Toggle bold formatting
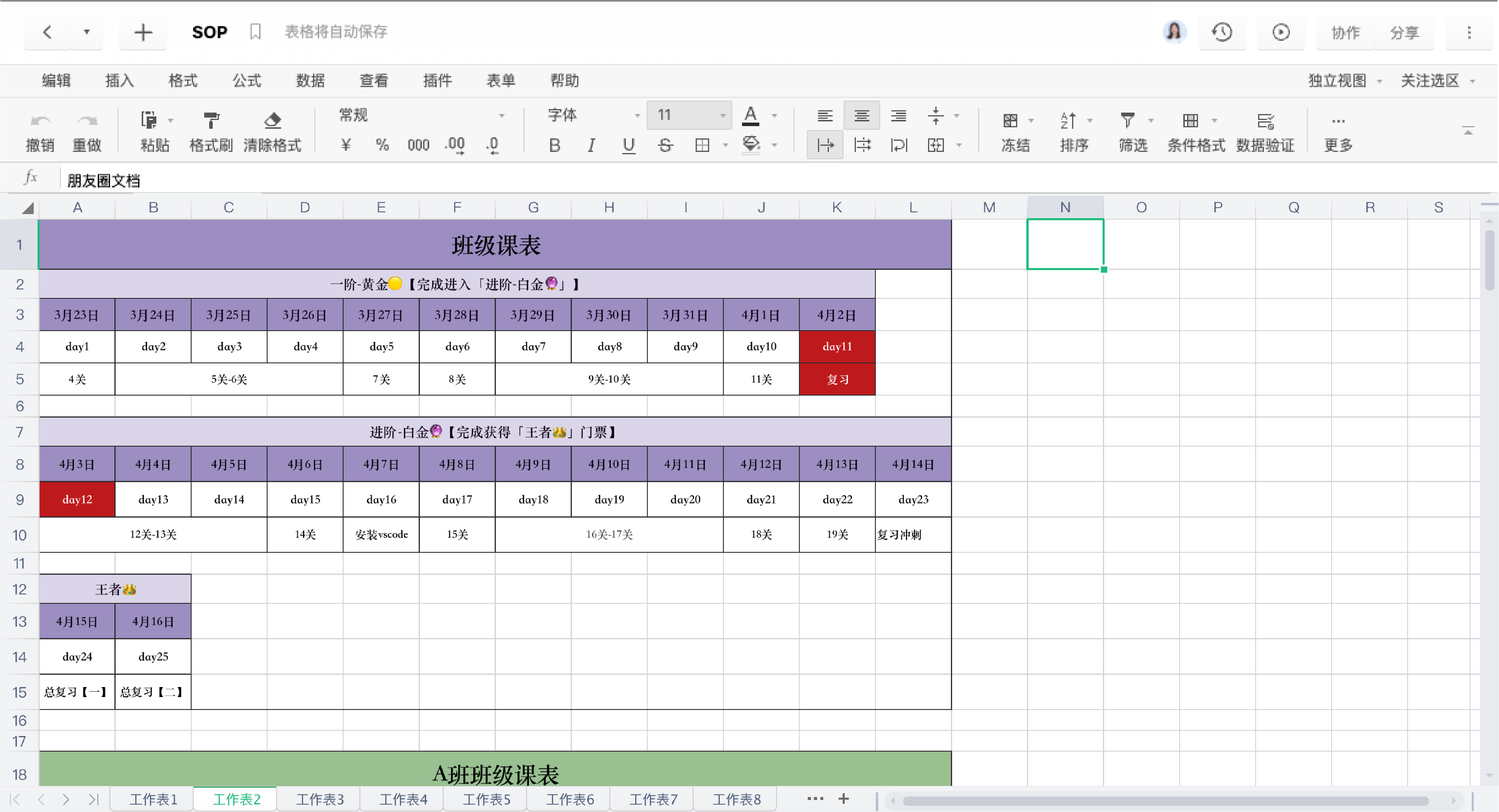This screenshot has width=1499, height=812. pos(555,145)
